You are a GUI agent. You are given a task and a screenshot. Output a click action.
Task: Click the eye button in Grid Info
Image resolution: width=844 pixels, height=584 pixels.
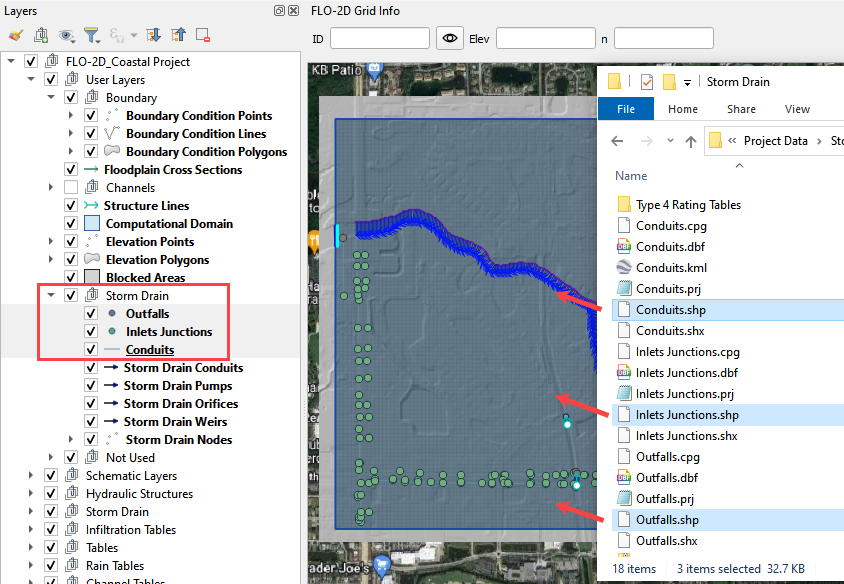point(450,38)
